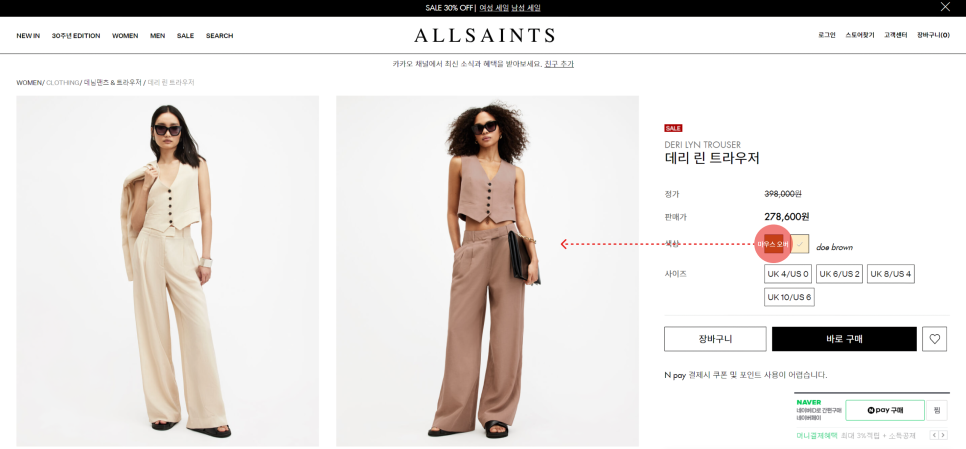Choose size UK 8/US 4
Screen dimensions: 966x449
click(890, 274)
